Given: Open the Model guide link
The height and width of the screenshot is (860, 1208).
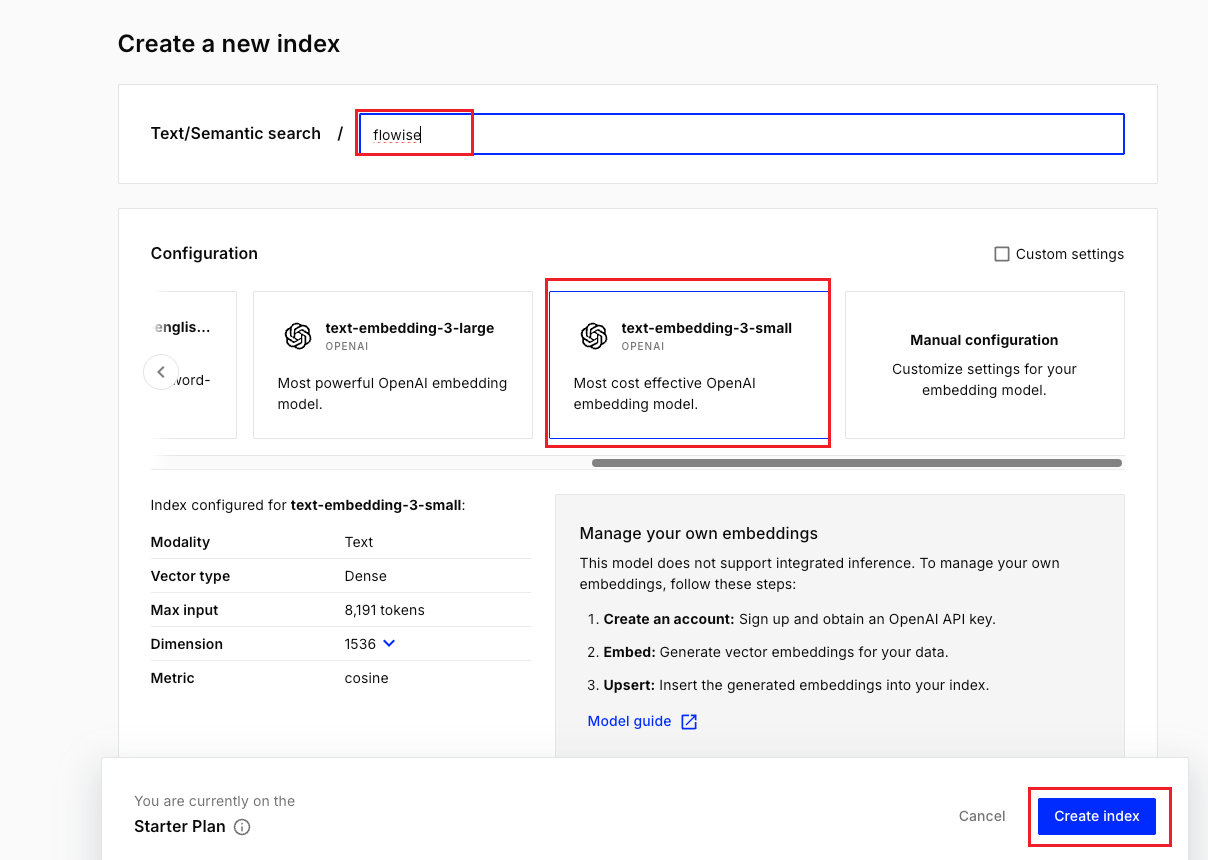Looking at the screenshot, I should [x=629, y=721].
